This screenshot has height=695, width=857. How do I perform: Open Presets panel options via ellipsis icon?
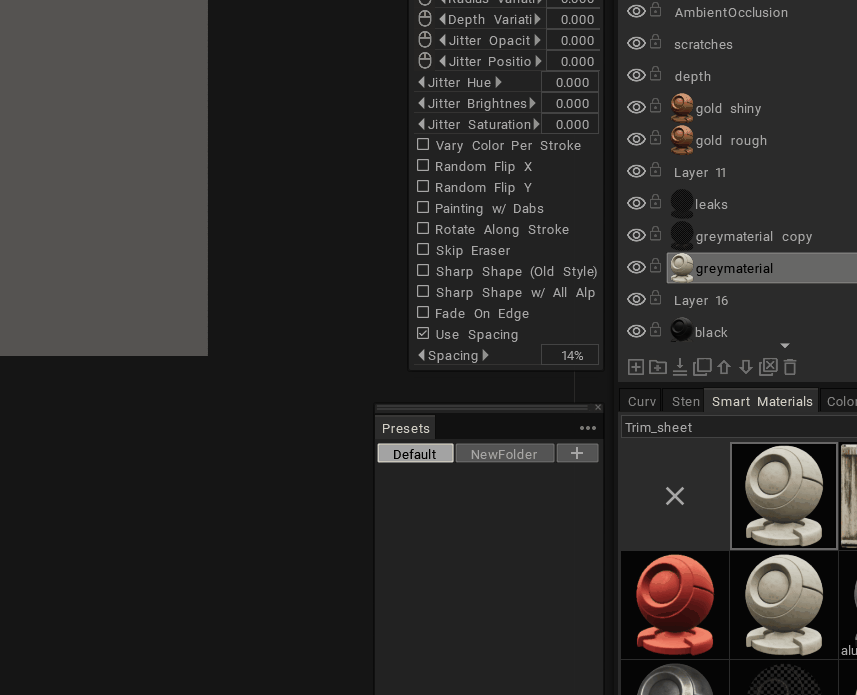[x=588, y=427]
